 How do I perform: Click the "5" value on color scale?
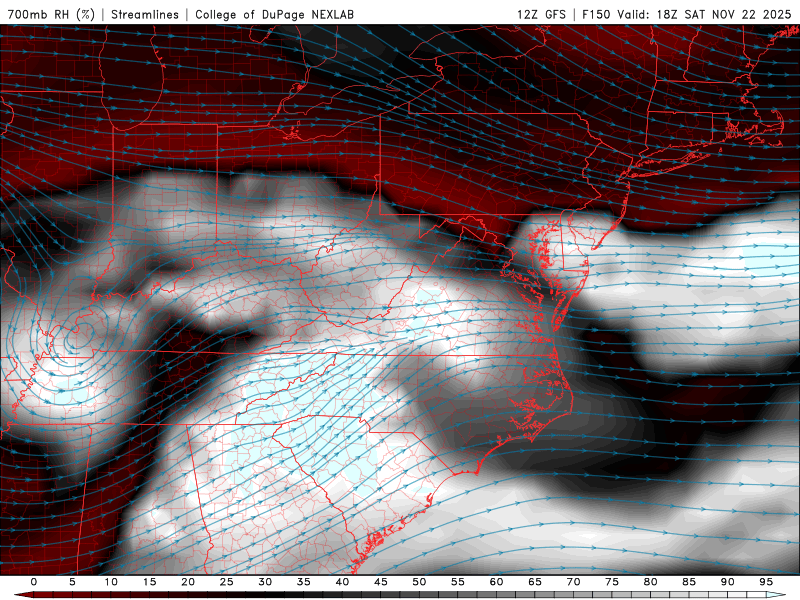coord(72,582)
